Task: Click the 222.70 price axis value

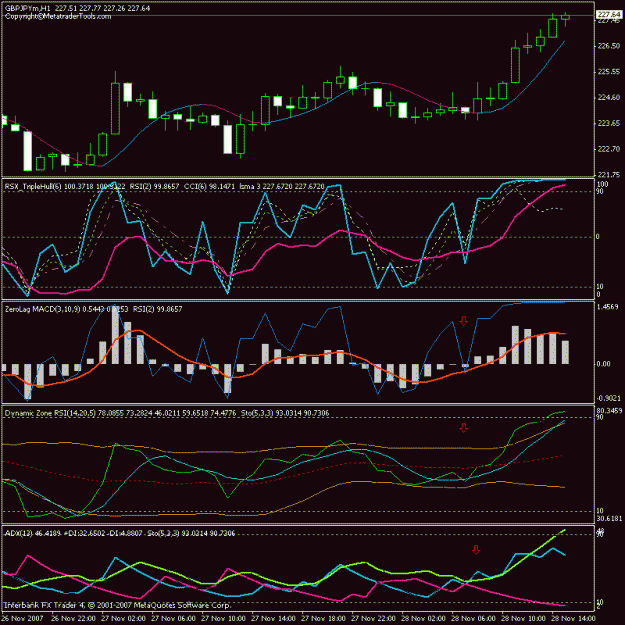Action: (609, 149)
